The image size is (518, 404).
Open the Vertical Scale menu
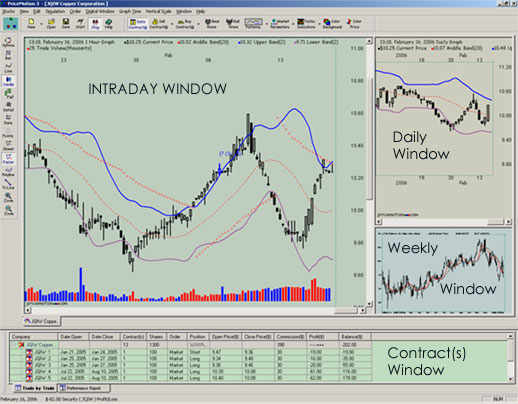click(x=158, y=11)
